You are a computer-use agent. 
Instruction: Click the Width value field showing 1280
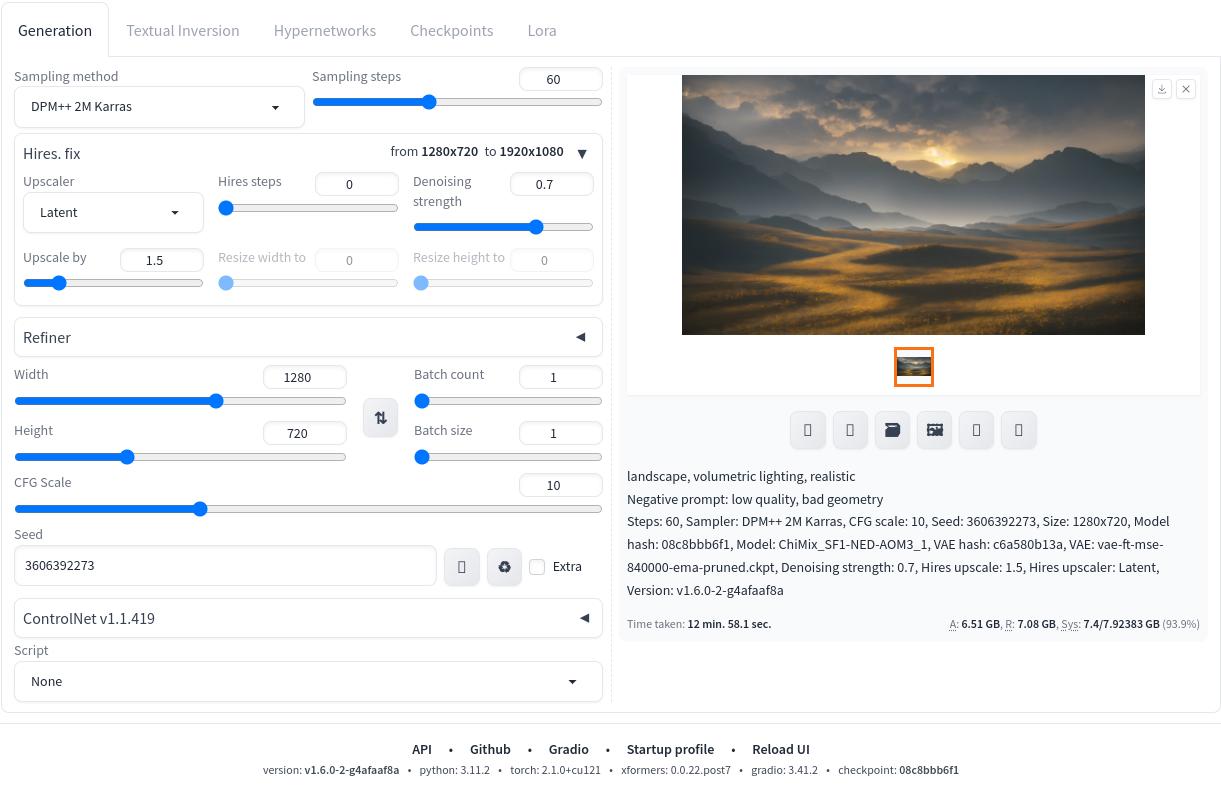click(304, 377)
